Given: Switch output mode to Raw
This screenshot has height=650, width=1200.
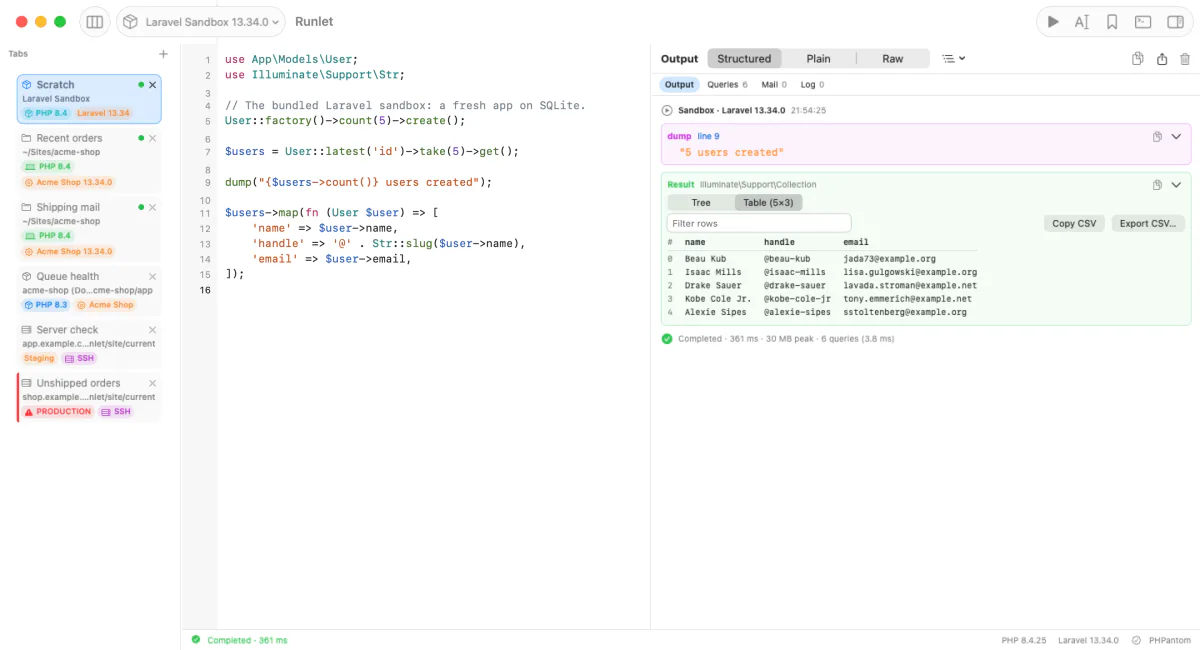Looking at the screenshot, I should [x=893, y=59].
